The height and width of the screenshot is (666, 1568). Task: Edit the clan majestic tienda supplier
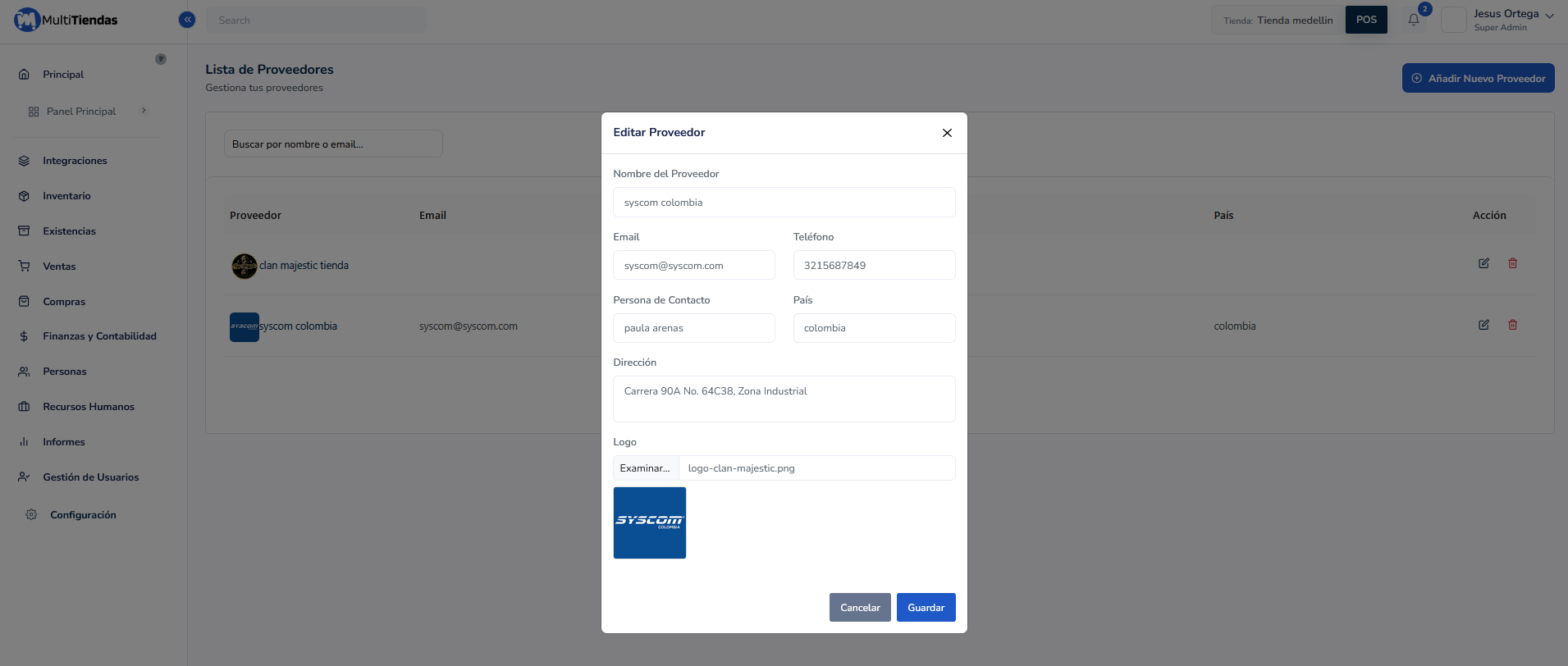pyautogui.click(x=1483, y=263)
